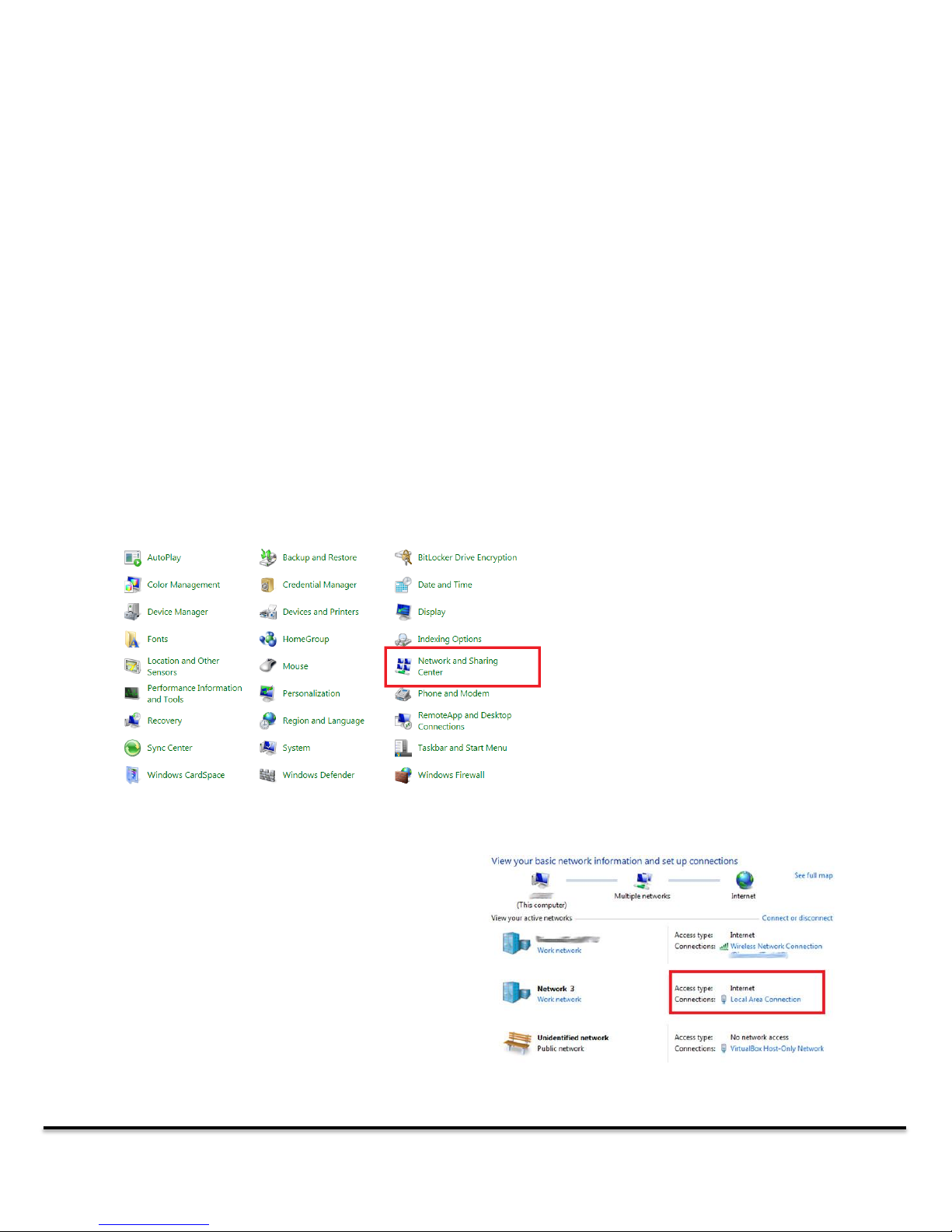Open the See full map link
The height and width of the screenshot is (1232, 952).
pos(813,875)
